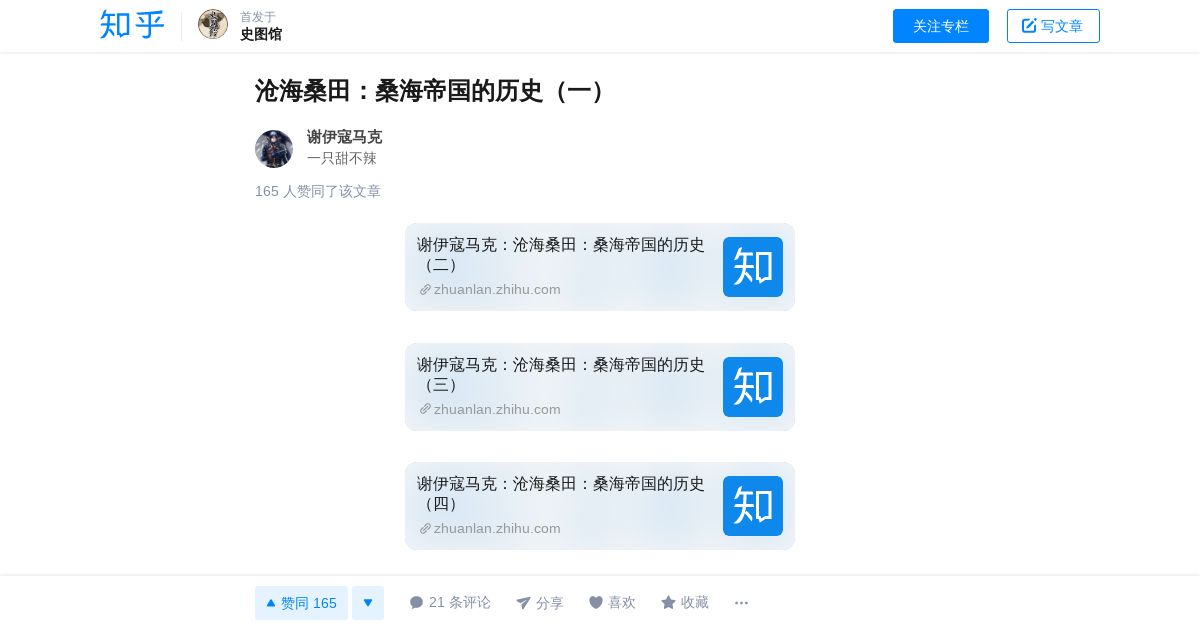The image size is (1200, 630).
Task: Upvote with 赞同 165 button
Action: (301, 603)
